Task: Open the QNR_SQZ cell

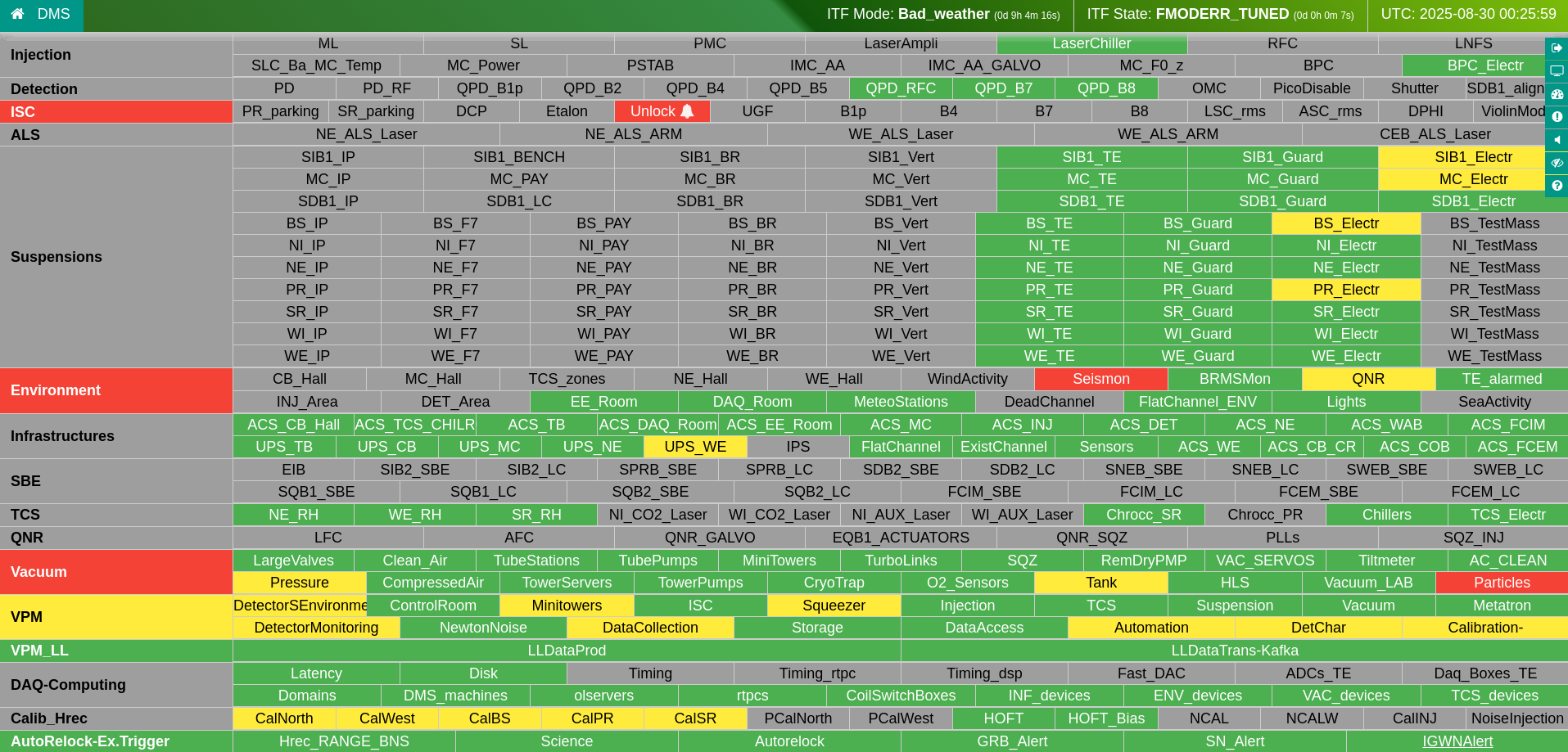Action: point(1091,538)
